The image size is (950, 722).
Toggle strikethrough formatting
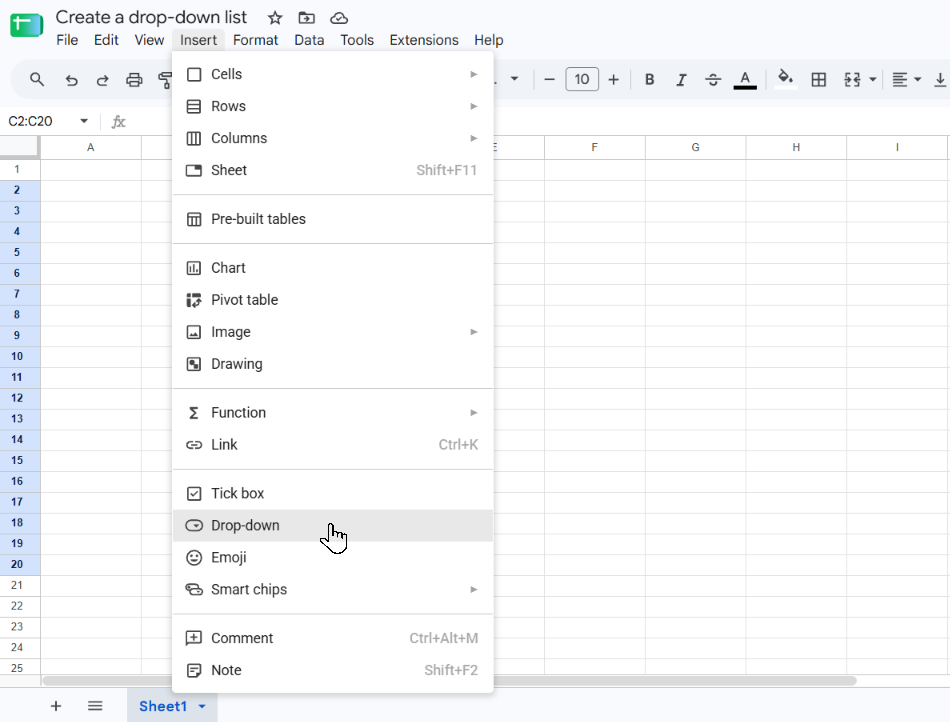[x=713, y=79]
